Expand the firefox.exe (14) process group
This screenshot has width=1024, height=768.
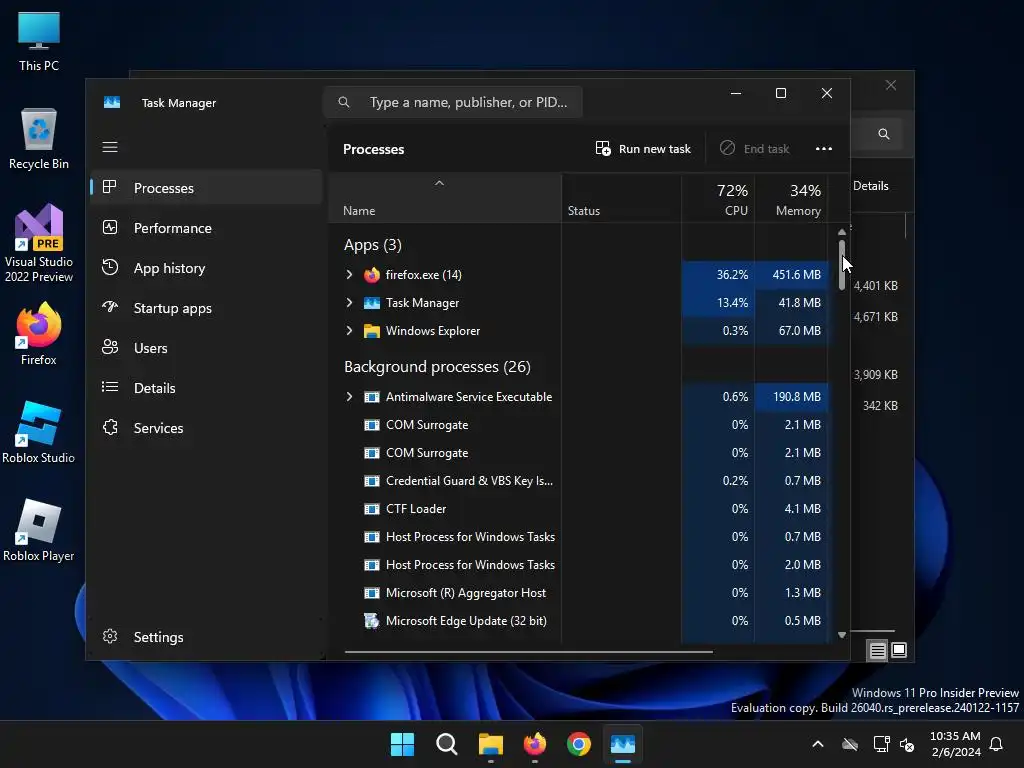pyautogui.click(x=349, y=275)
